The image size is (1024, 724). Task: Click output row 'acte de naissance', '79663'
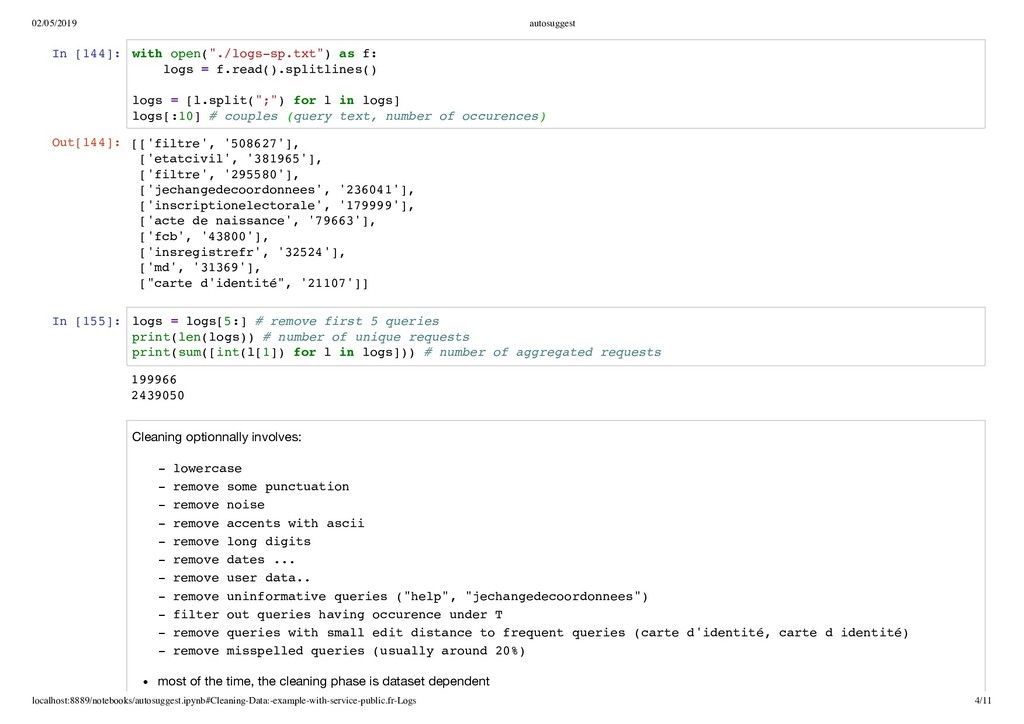coord(257,221)
